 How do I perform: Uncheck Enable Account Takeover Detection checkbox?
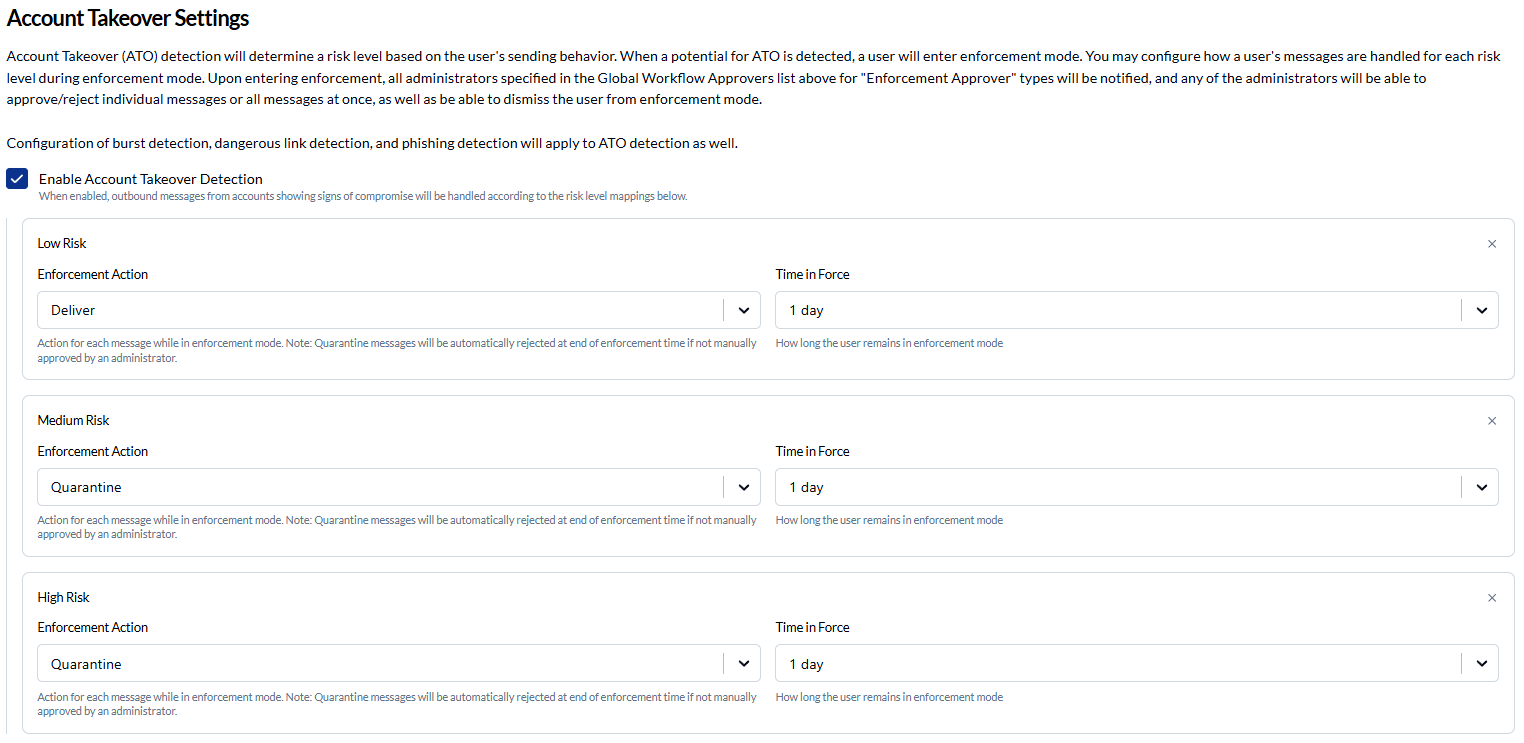point(17,179)
